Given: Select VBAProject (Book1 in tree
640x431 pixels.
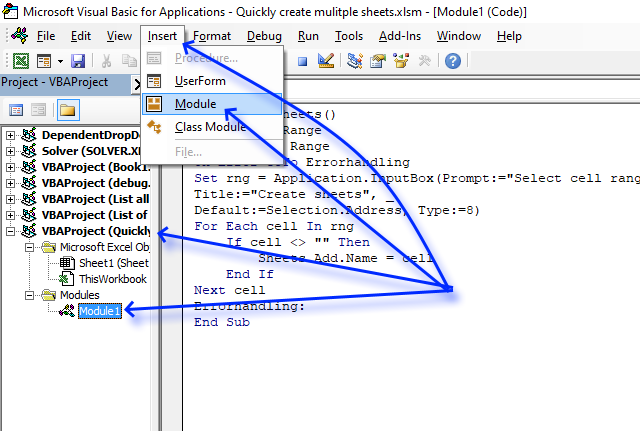Looking at the screenshot, I should point(96,167).
